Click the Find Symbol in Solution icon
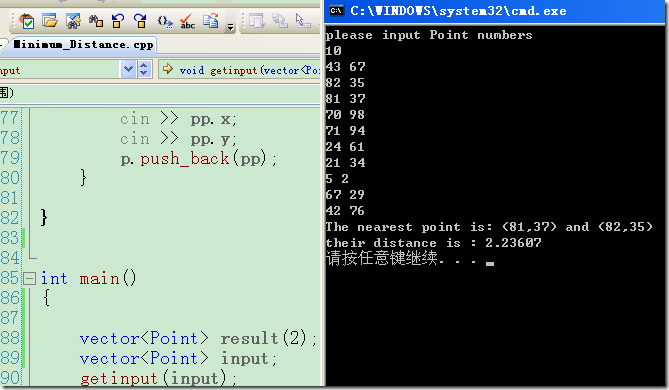The width and height of the screenshot is (669, 390). point(73,21)
